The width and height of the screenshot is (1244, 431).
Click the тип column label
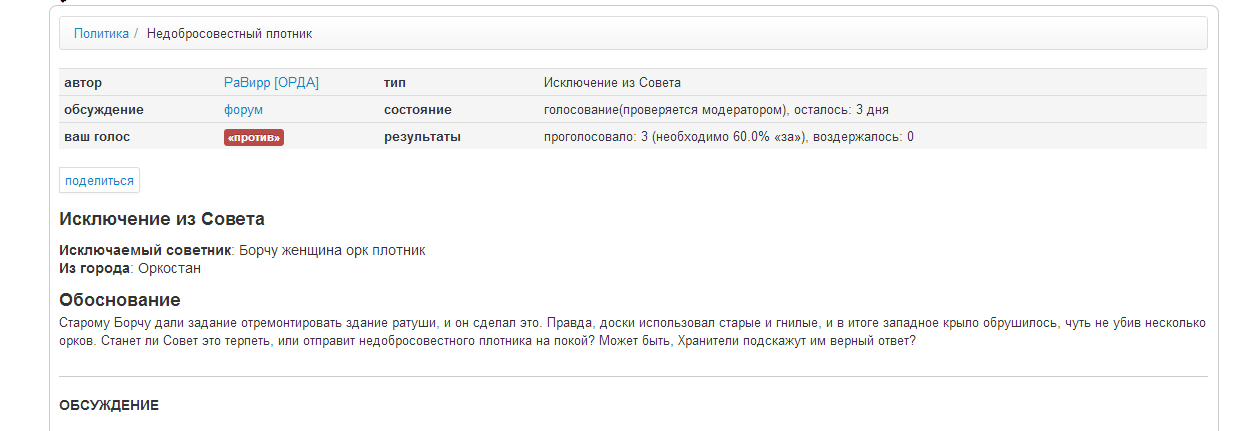click(x=395, y=82)
